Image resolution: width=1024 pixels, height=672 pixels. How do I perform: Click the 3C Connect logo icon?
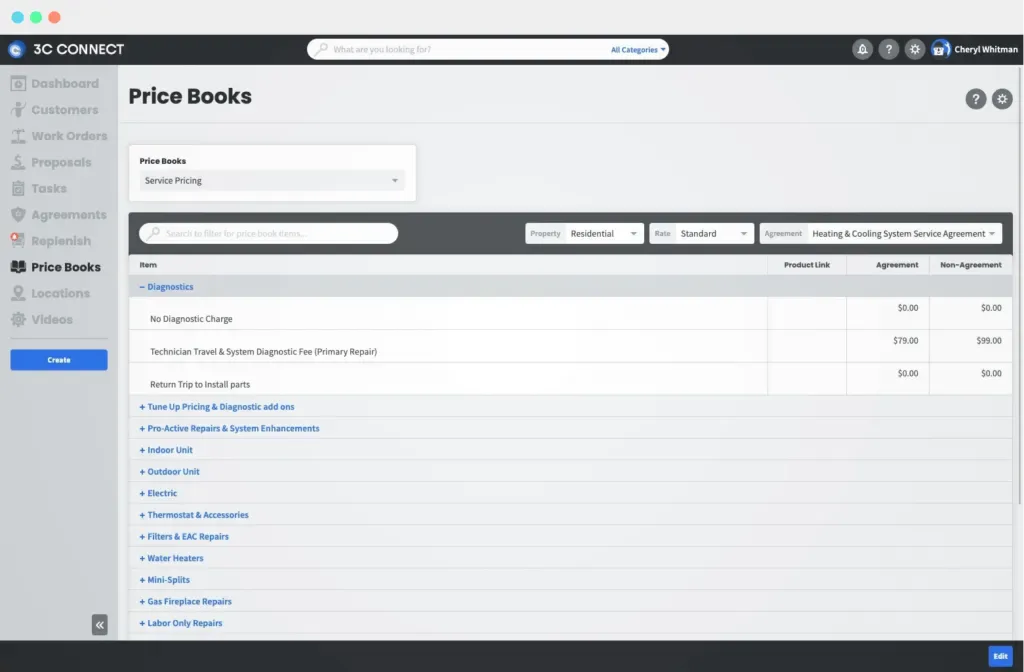16,50
